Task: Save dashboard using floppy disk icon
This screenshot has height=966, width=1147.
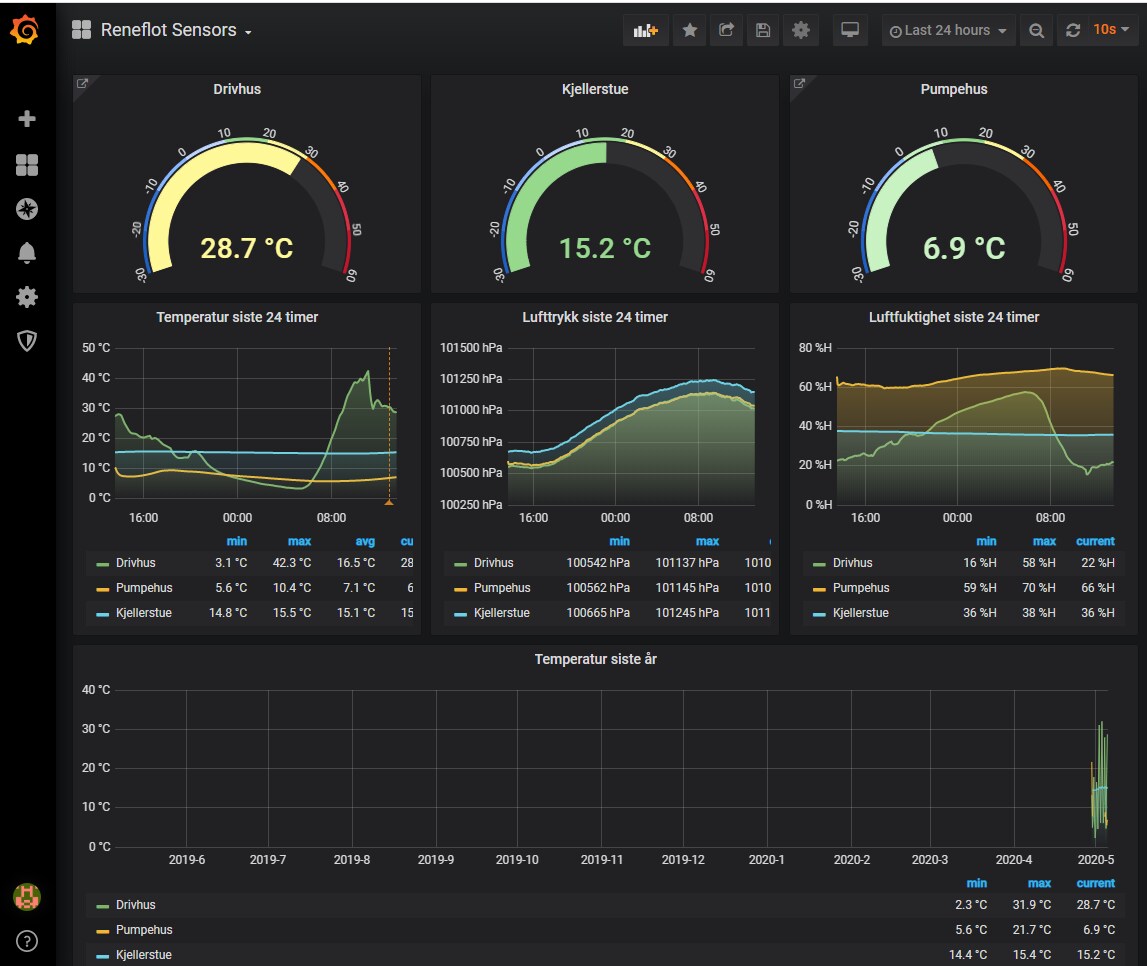Action: coord(763,31)
